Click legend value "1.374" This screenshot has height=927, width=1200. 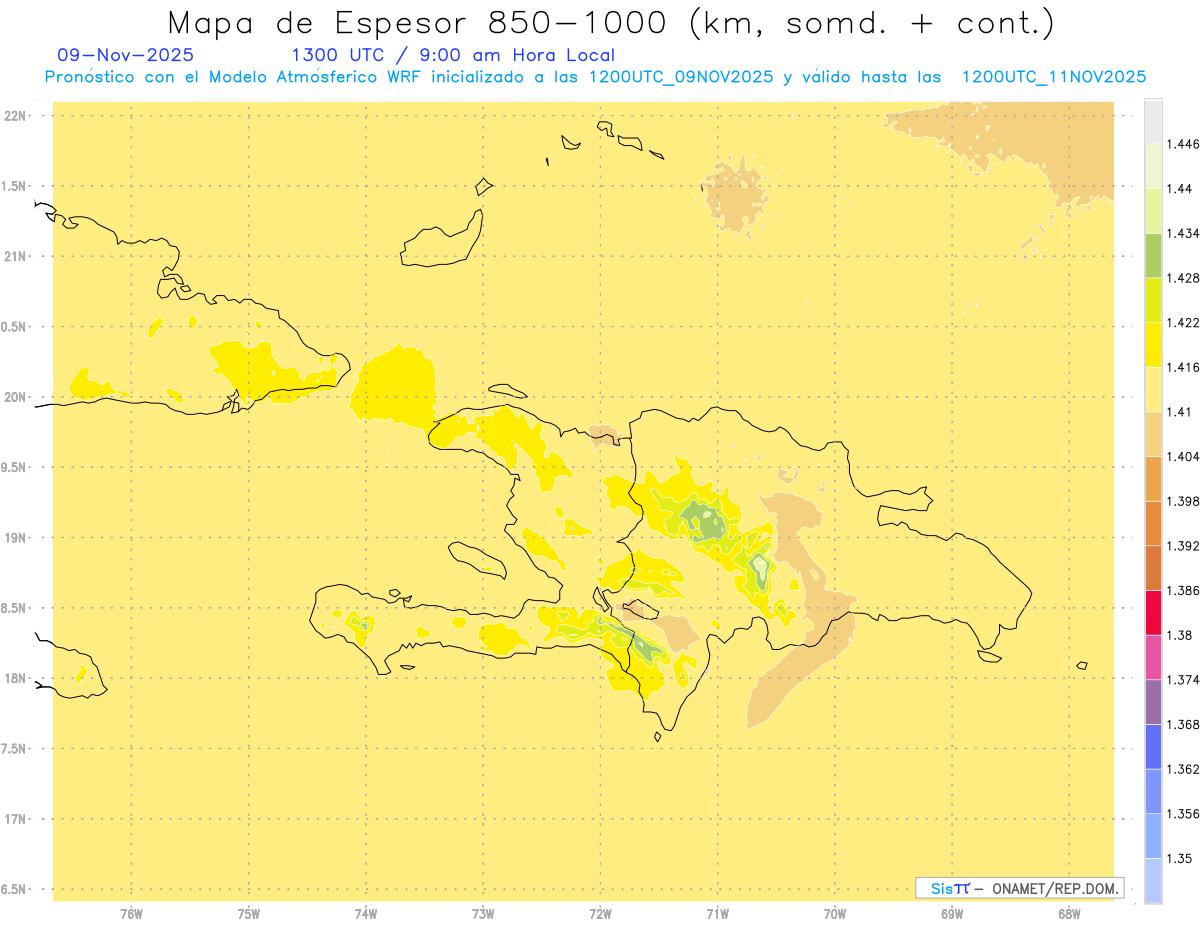[1185, 680]
